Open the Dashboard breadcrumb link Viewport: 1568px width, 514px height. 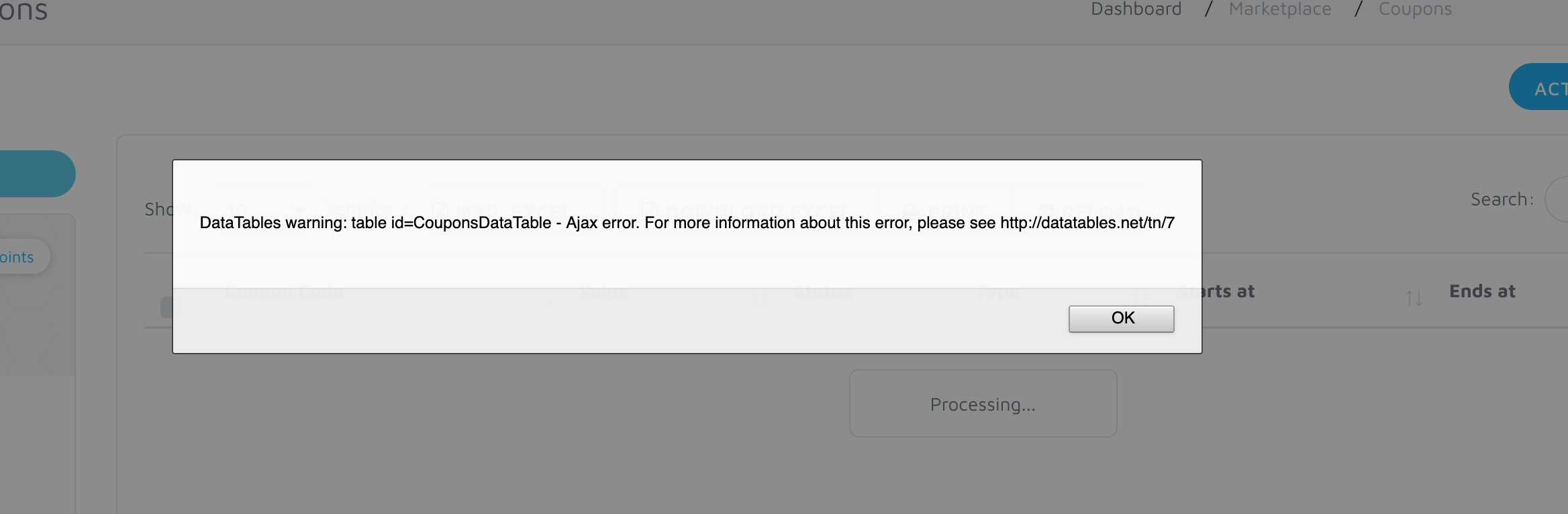(1136, 9)
